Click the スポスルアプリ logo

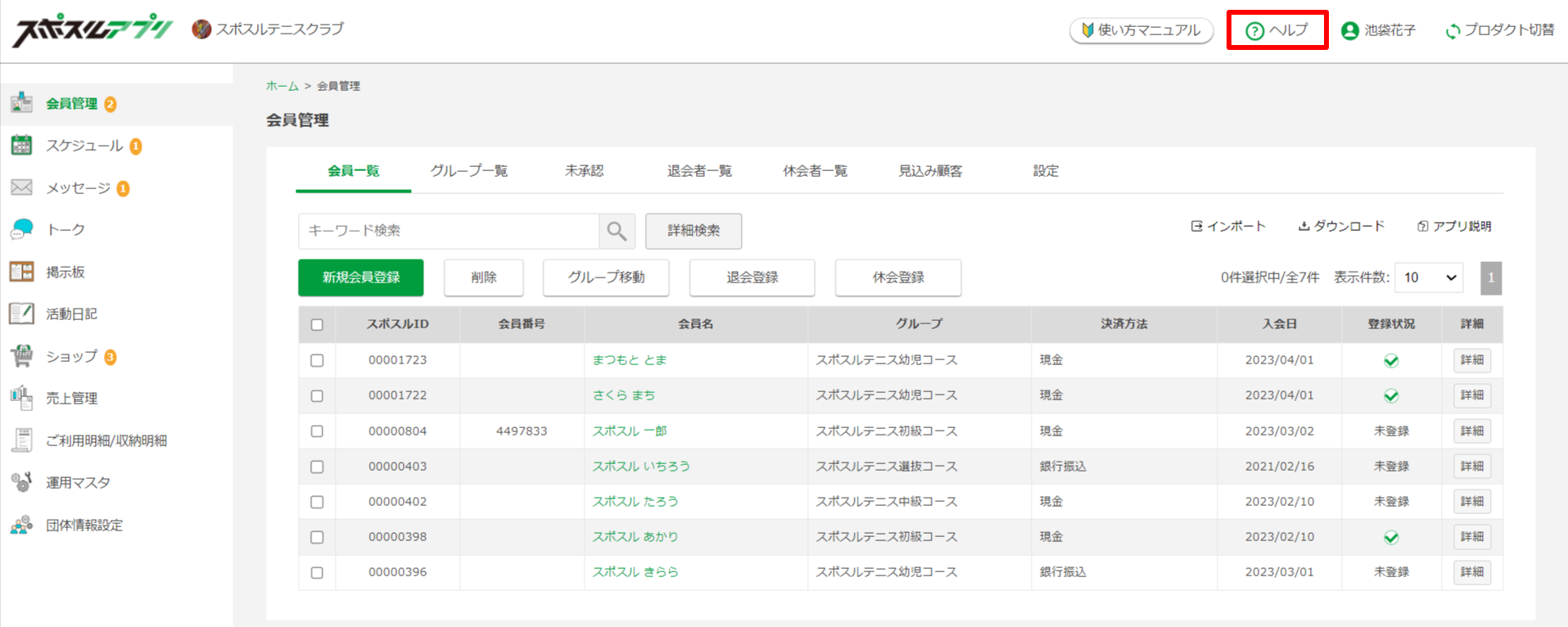click(93, 30)
